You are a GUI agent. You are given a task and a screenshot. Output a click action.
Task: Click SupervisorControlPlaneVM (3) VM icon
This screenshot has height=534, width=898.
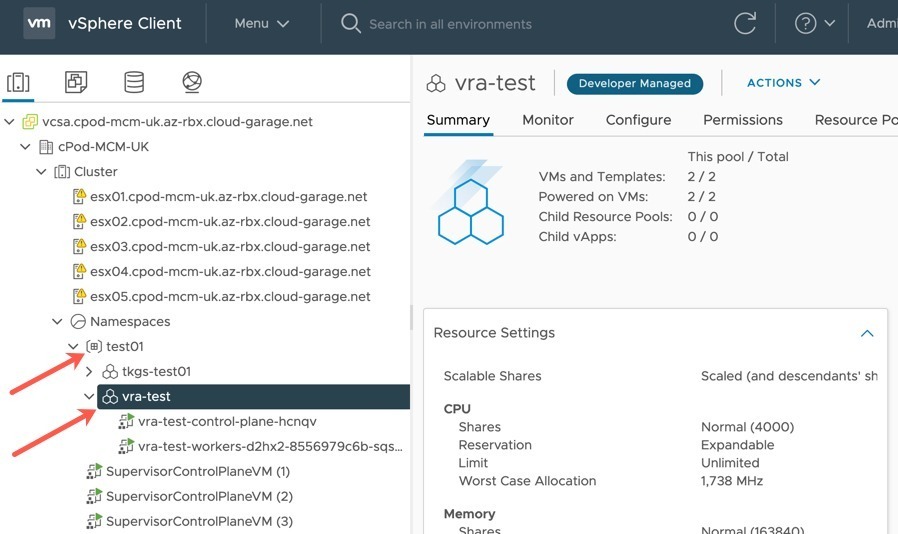(94, 521)
